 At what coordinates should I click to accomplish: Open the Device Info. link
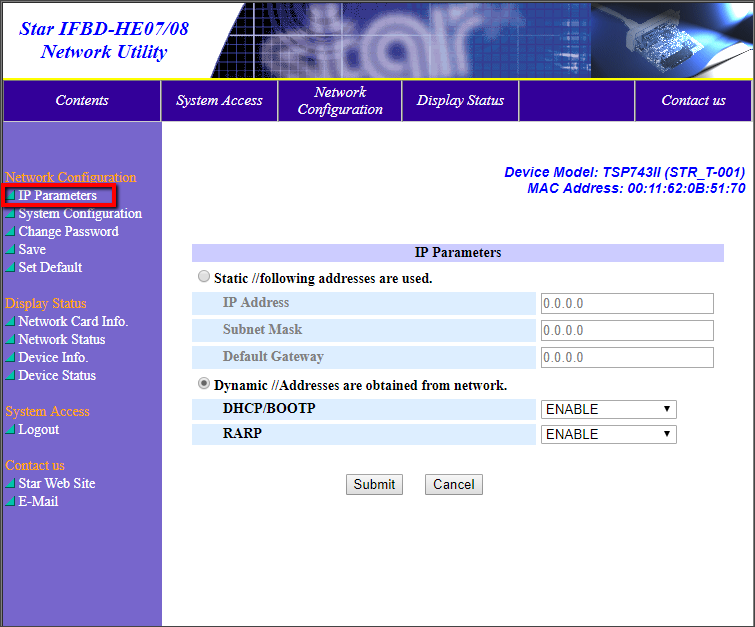tap(53, 357)
